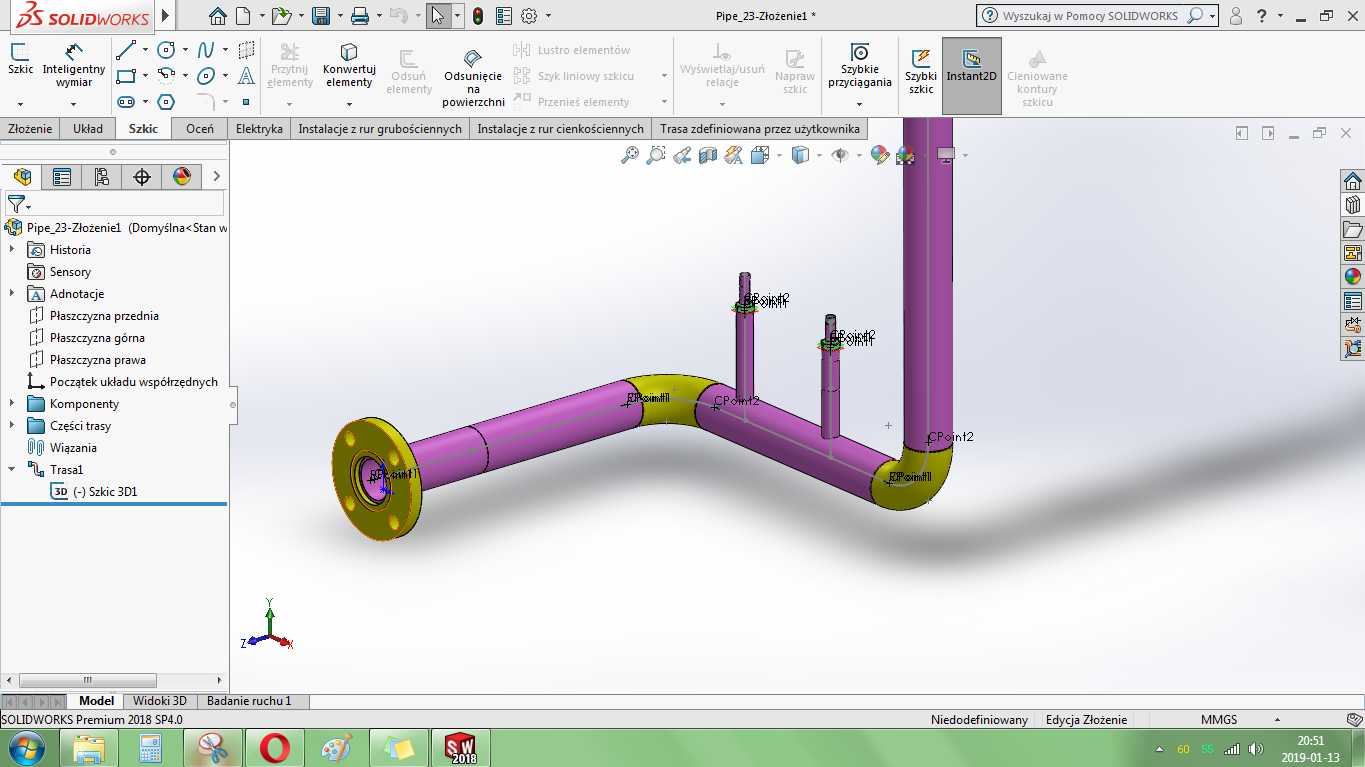1365x767 pixels.
Task: Open the dropdown arrow under Inteligentny wymiar
Action: pos(74,103)
